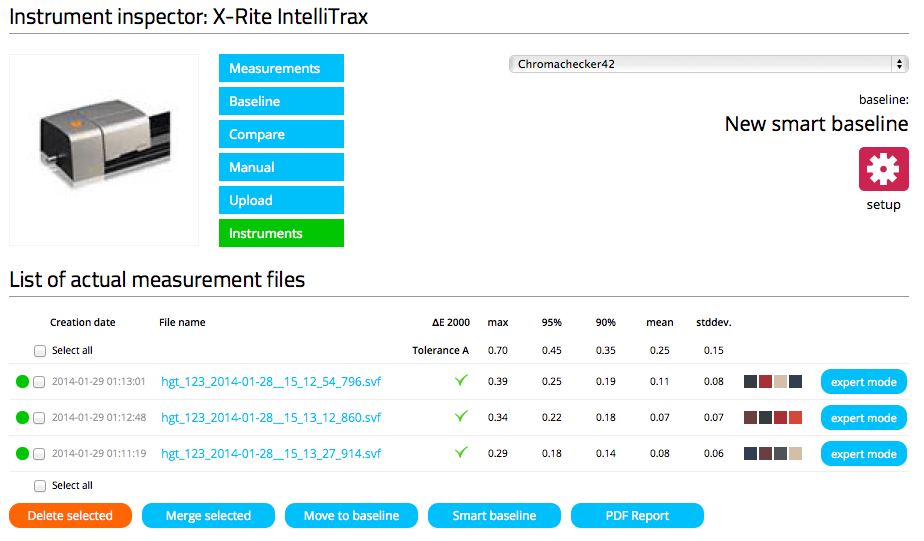
Task: Open the Measurements menu item
Action: 281,68
